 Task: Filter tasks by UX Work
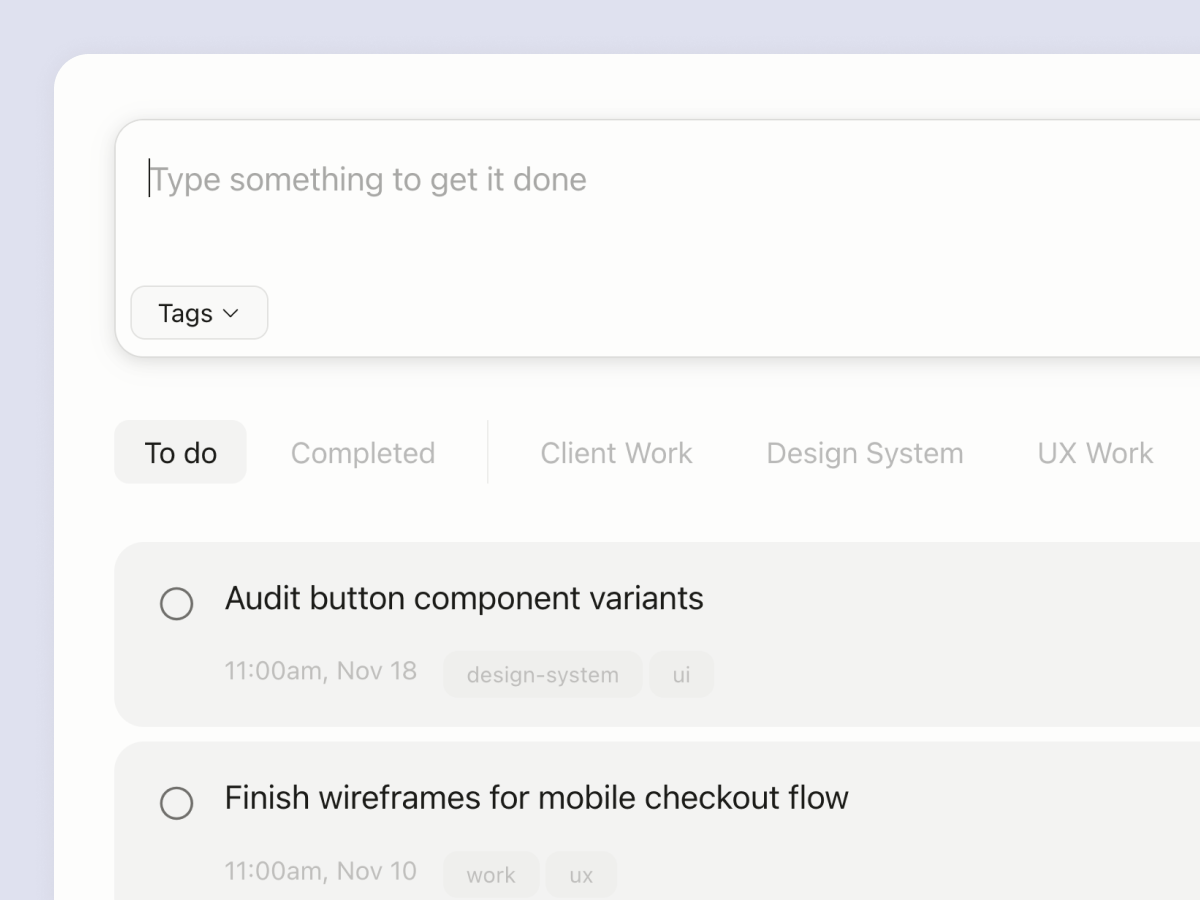[1094, 452]
